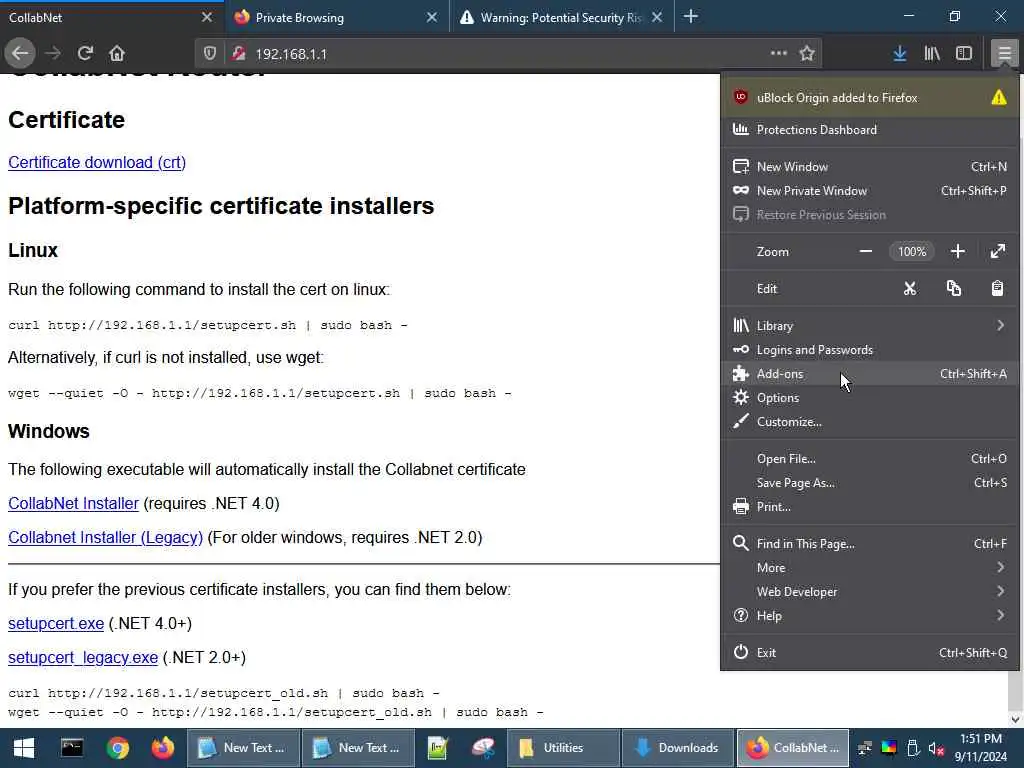The image size is (1024, 768).
Task: Paste using Edit clipboard icon
Action: coord(997,289)
